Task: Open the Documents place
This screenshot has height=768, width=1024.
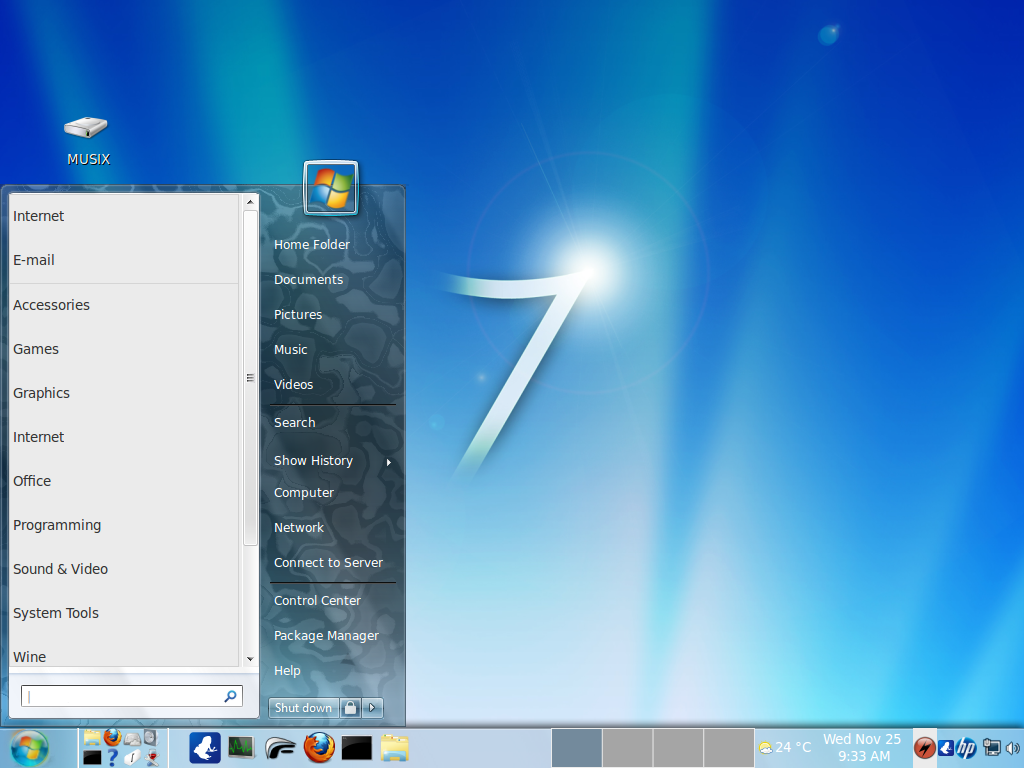Action: coord(332,280)
